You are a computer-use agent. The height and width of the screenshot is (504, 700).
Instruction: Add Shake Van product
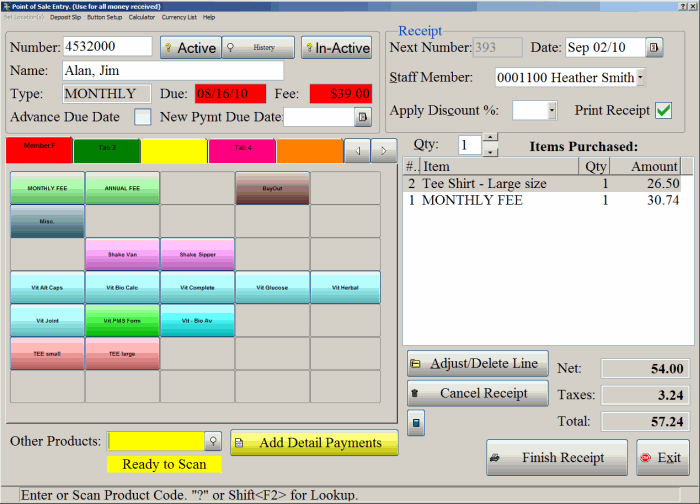tap(122, 254)
